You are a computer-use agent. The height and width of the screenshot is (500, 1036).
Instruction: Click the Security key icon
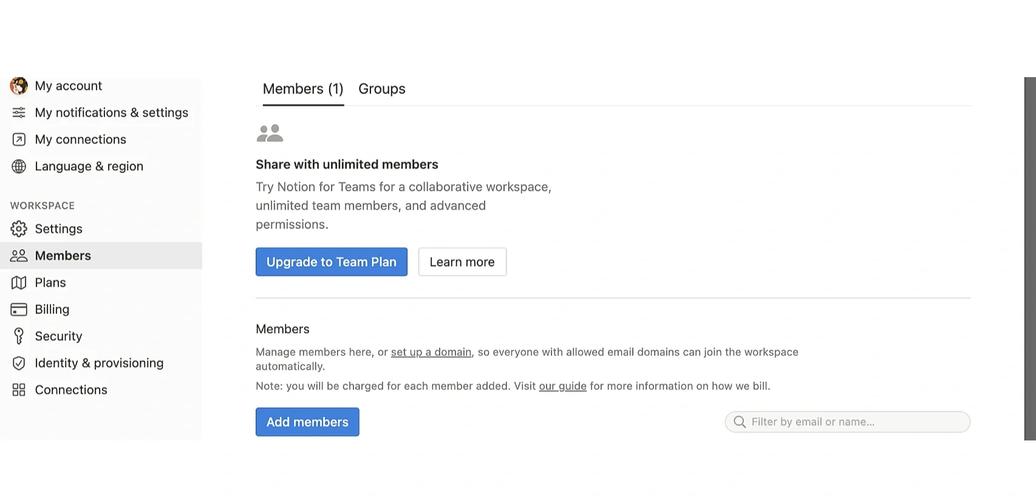[18, 337]
